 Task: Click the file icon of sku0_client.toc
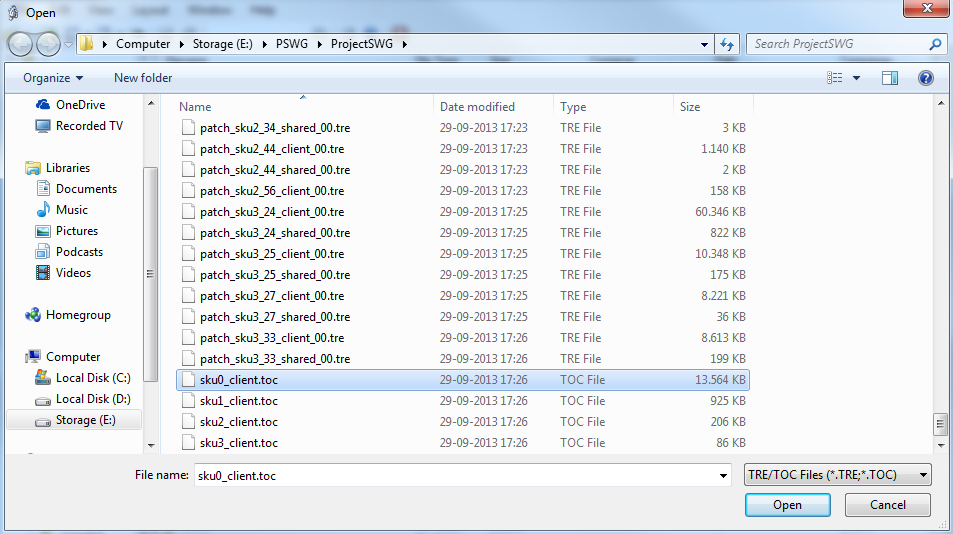tap(188, 380)
